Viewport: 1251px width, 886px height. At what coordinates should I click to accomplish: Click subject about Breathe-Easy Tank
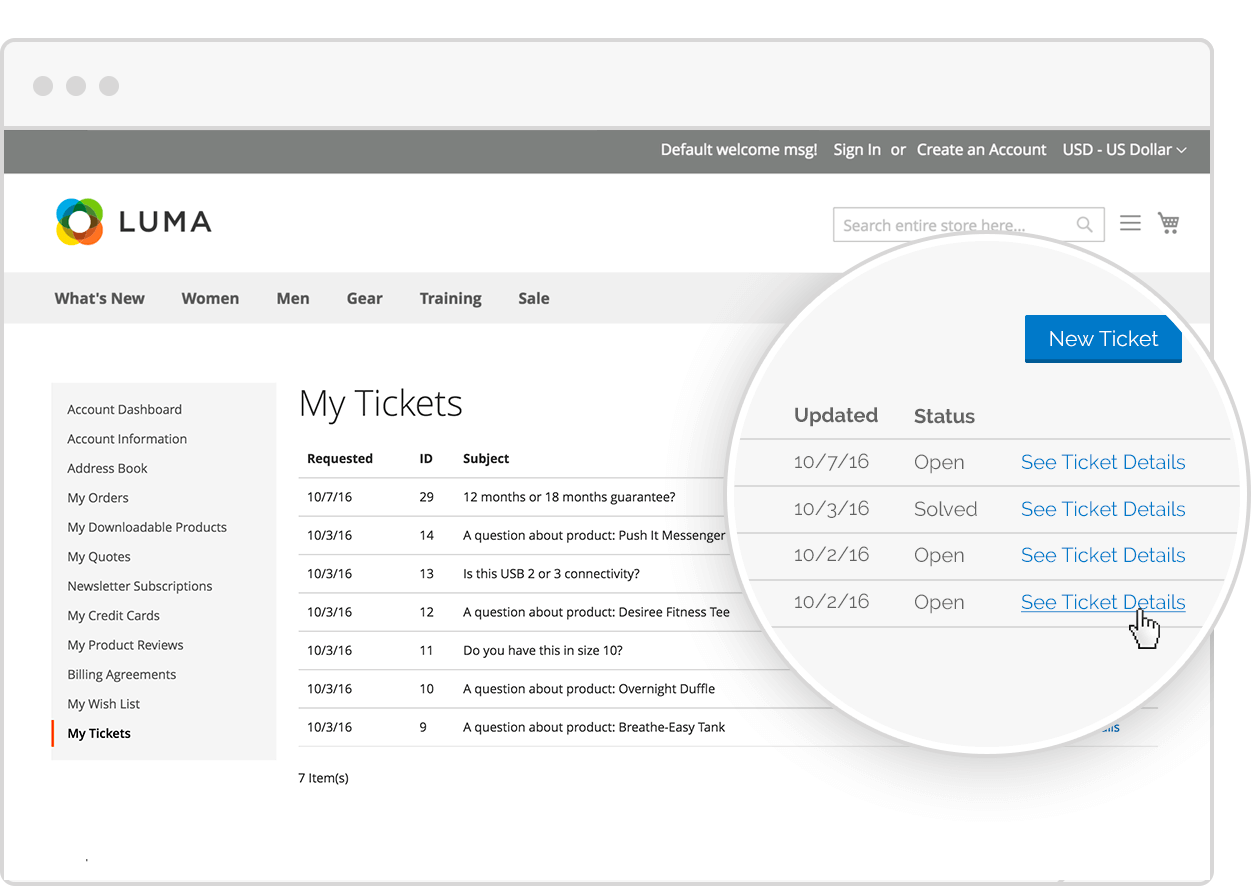click(x=594, y=727)
